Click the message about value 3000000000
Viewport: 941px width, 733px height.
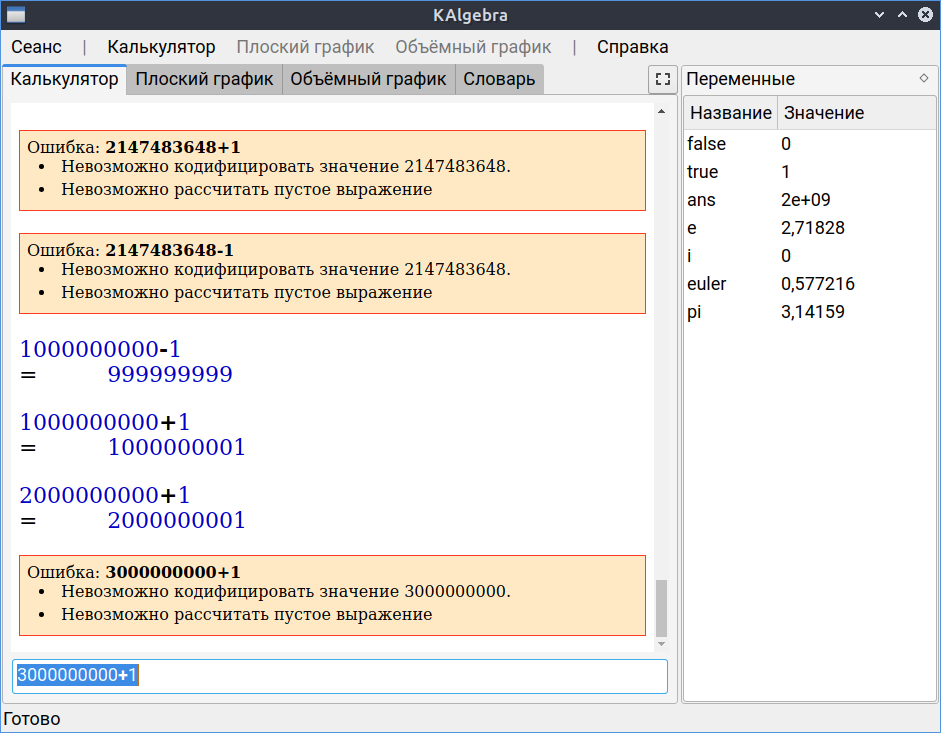pos(286,592)
